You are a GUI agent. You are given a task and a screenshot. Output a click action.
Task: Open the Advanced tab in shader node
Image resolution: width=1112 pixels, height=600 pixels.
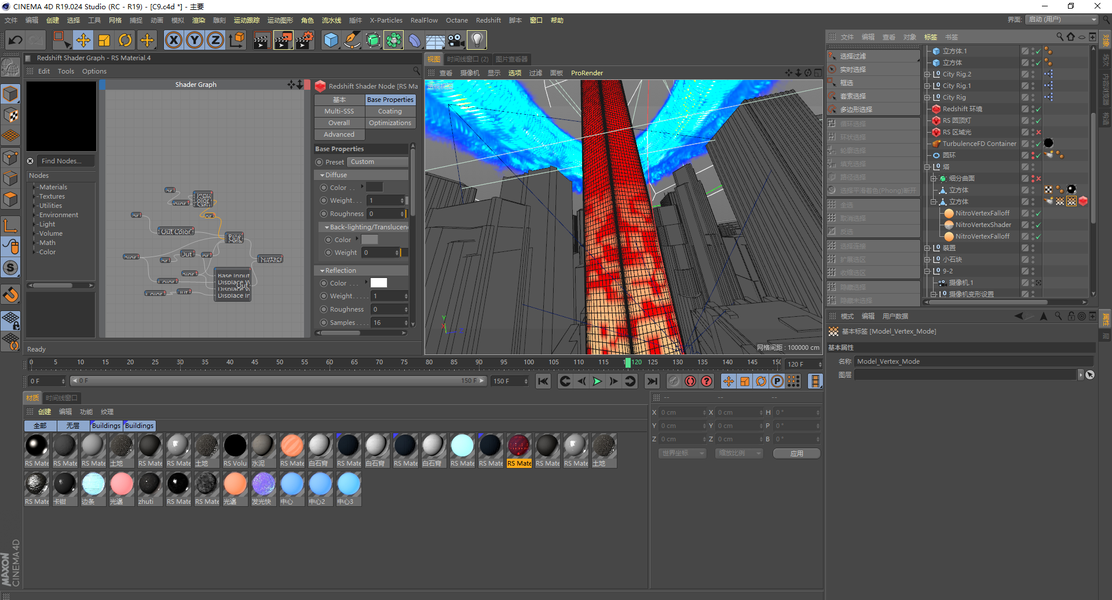tap(339, 134)
